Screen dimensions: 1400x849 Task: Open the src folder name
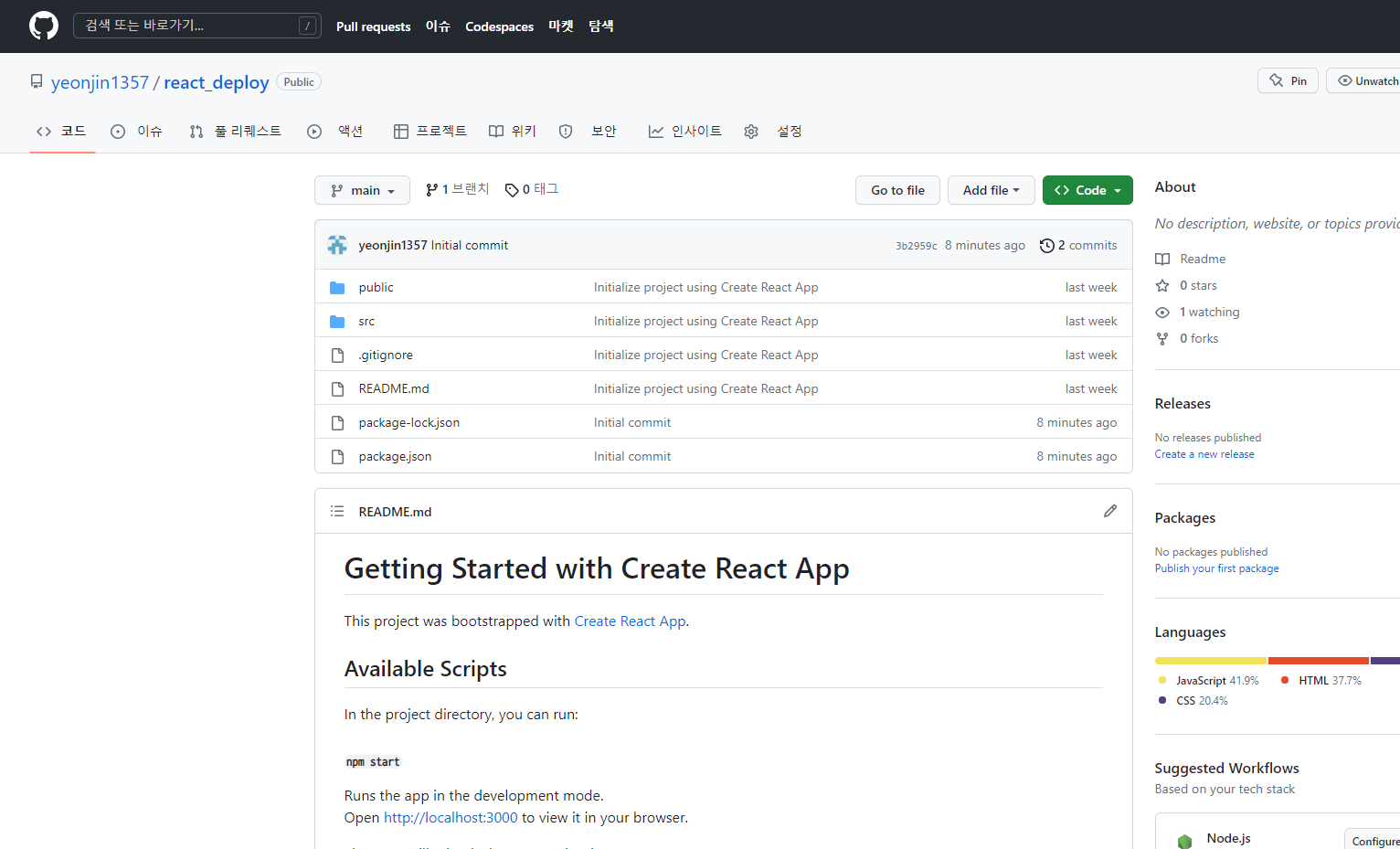pos(366,321)
